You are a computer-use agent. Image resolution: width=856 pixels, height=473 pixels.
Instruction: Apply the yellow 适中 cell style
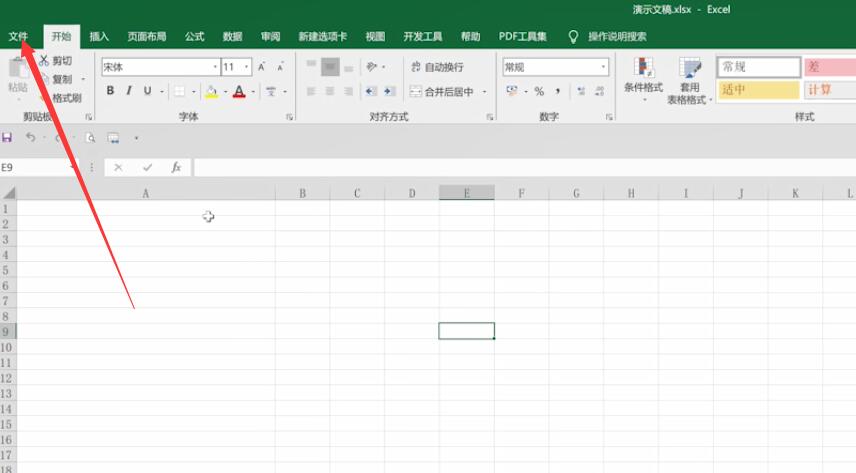(759, 90)
